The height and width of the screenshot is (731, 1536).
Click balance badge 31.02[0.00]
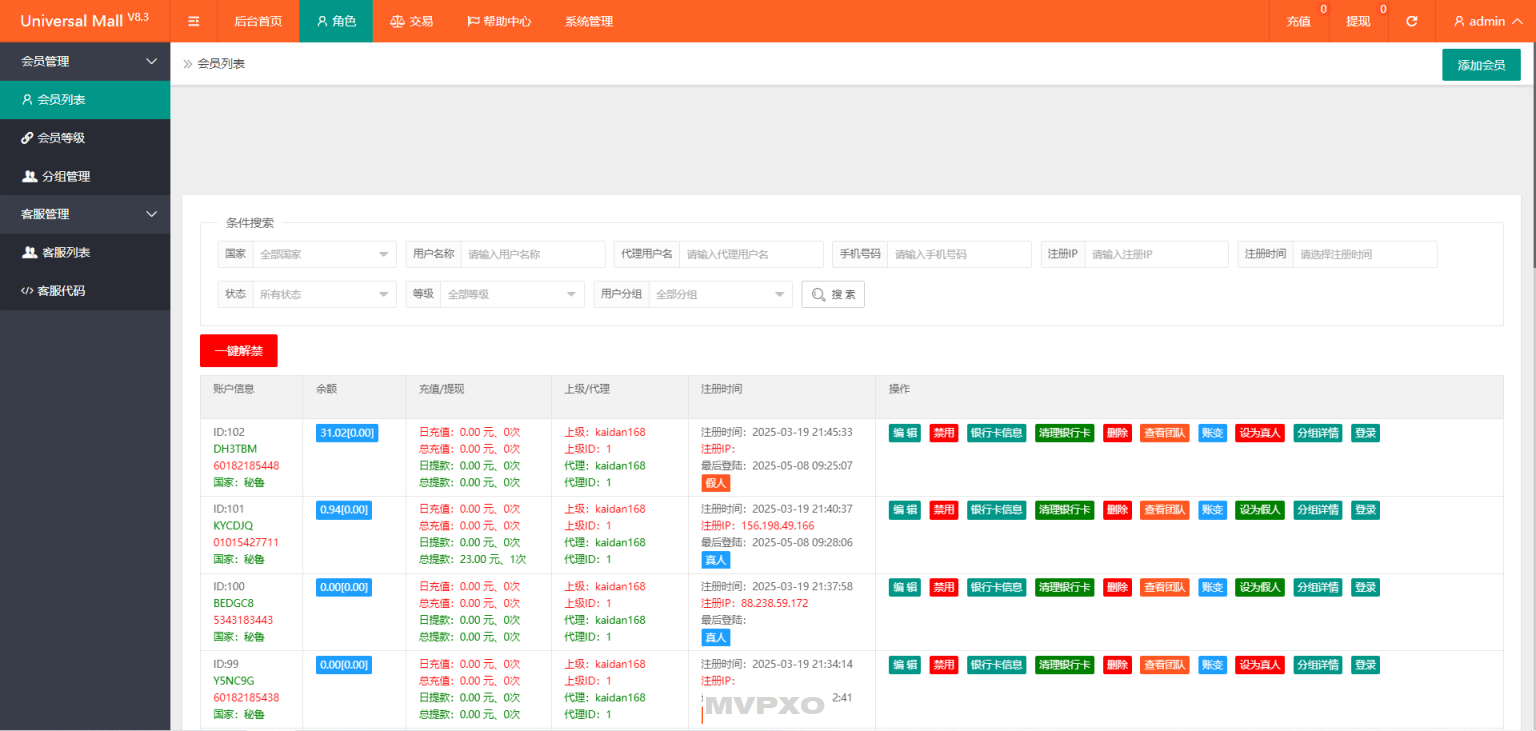click(x=347, y=433)
